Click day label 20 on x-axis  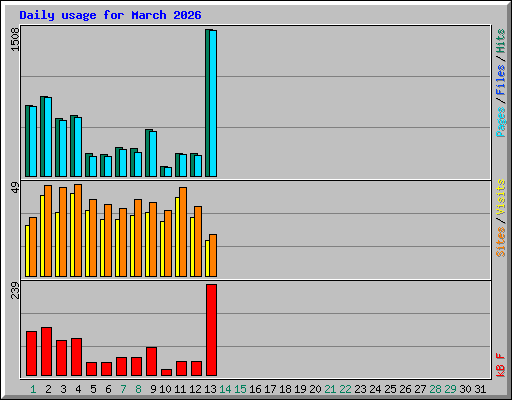315,389
